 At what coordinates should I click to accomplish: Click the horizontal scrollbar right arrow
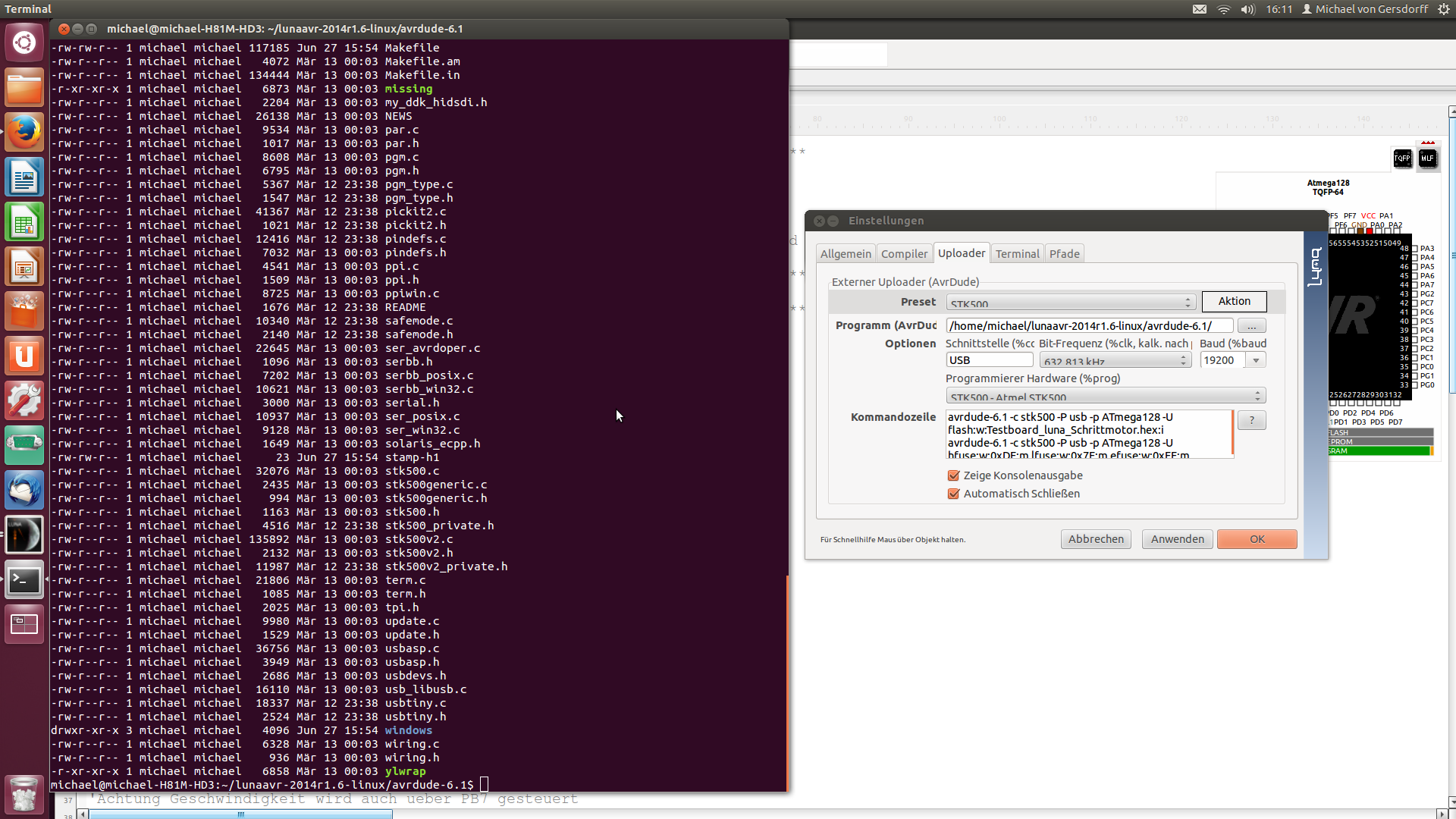coord(1442,814)
